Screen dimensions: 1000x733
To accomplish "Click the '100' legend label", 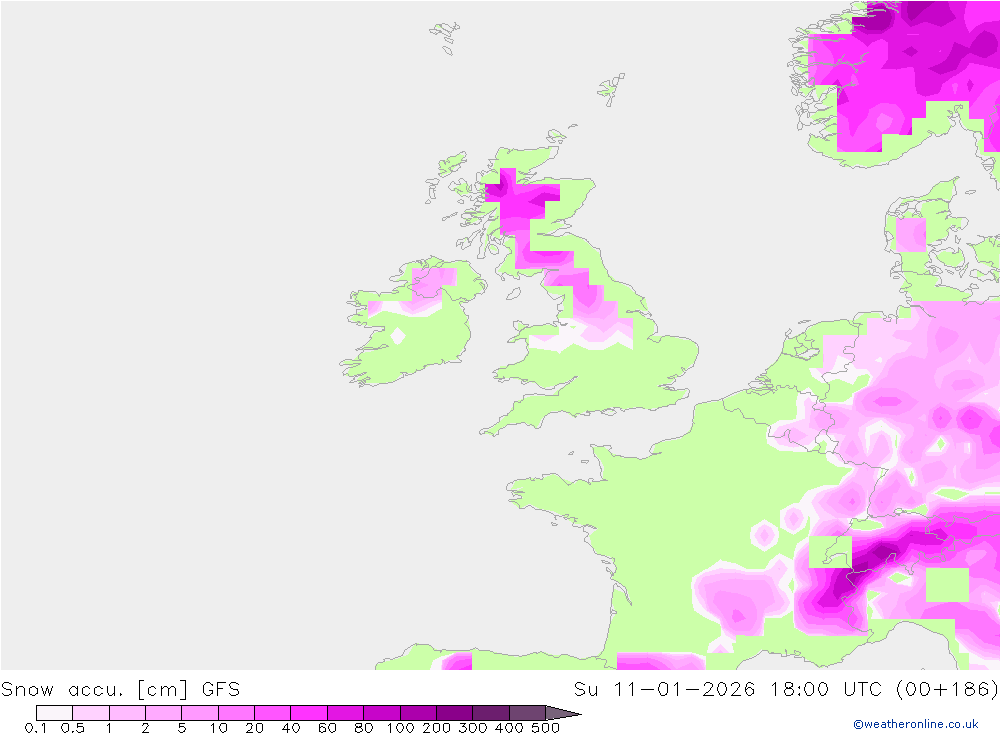I will pyautogui.click(x=401, y=727).
